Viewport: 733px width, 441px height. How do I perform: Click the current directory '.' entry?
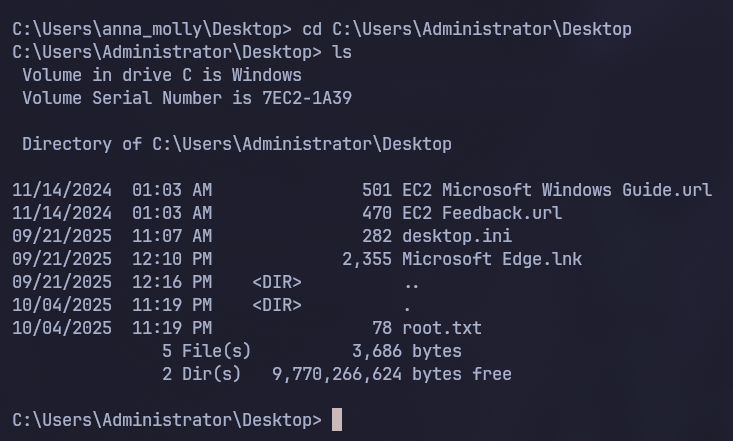point(407,305)
